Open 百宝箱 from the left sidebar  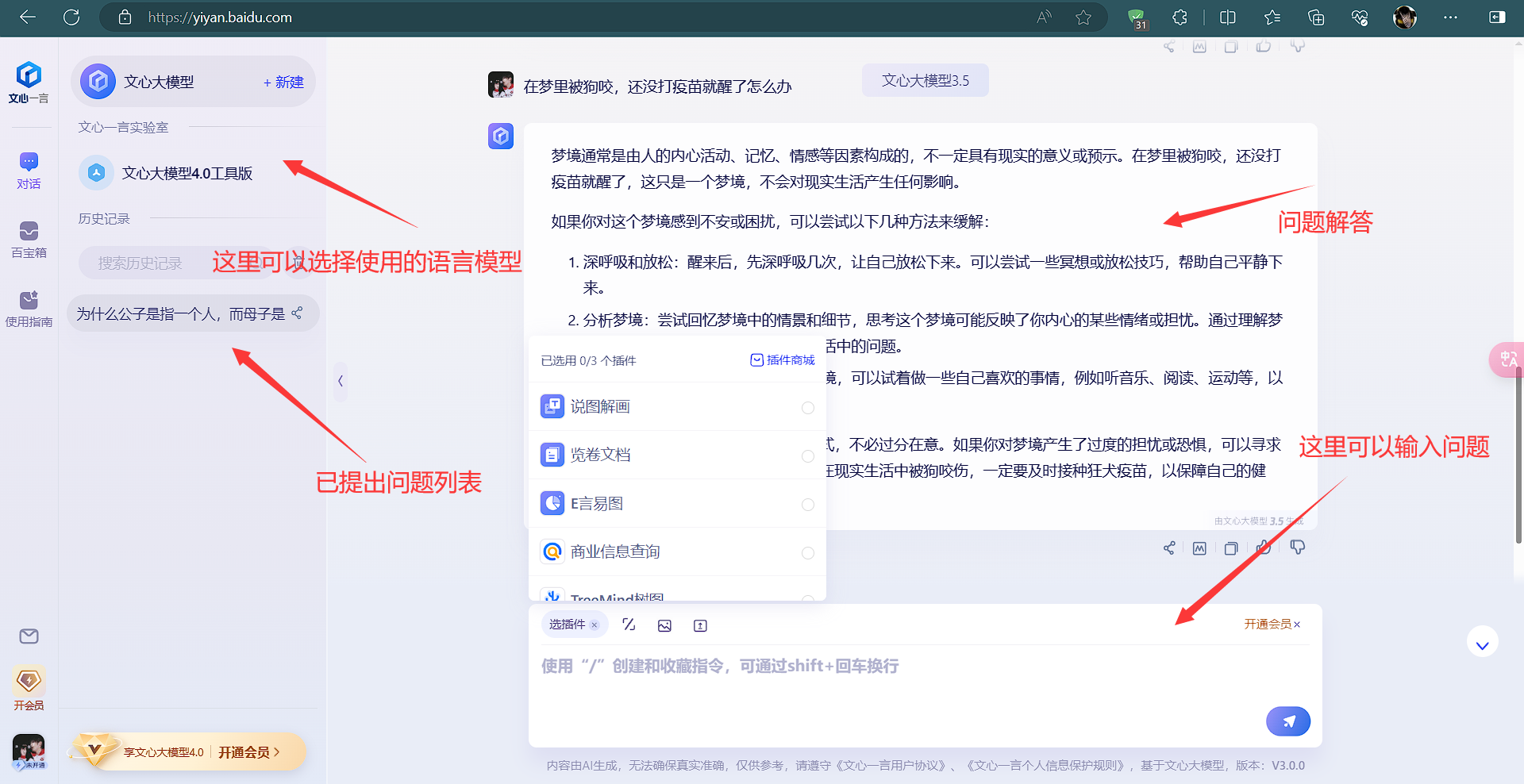tap(29, 240)
